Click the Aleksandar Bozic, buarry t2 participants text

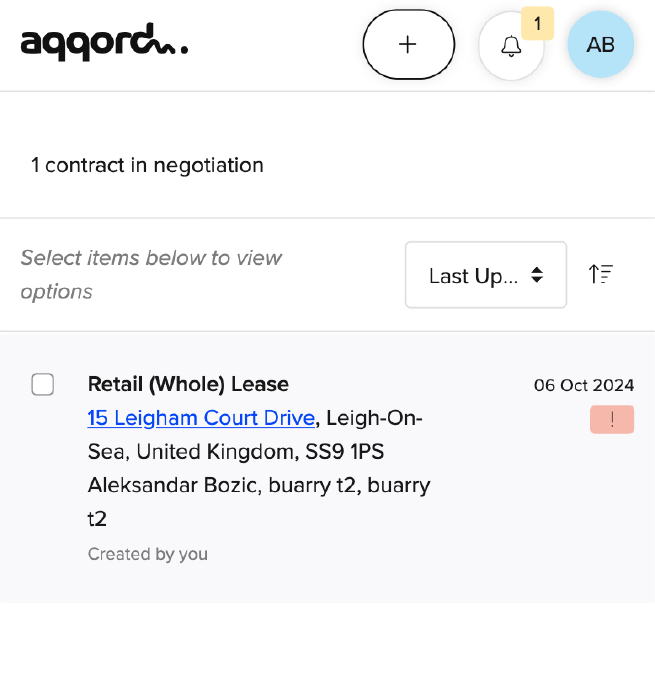(259, 502)
